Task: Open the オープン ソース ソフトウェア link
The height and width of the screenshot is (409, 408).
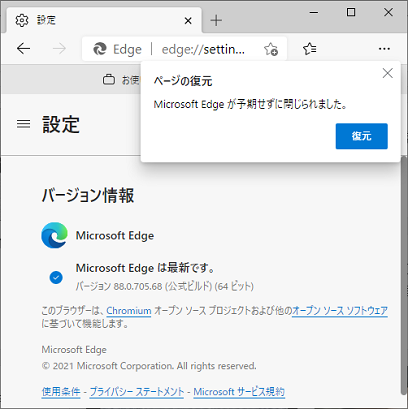Action: pyautogui.click(x=340, y=311)
